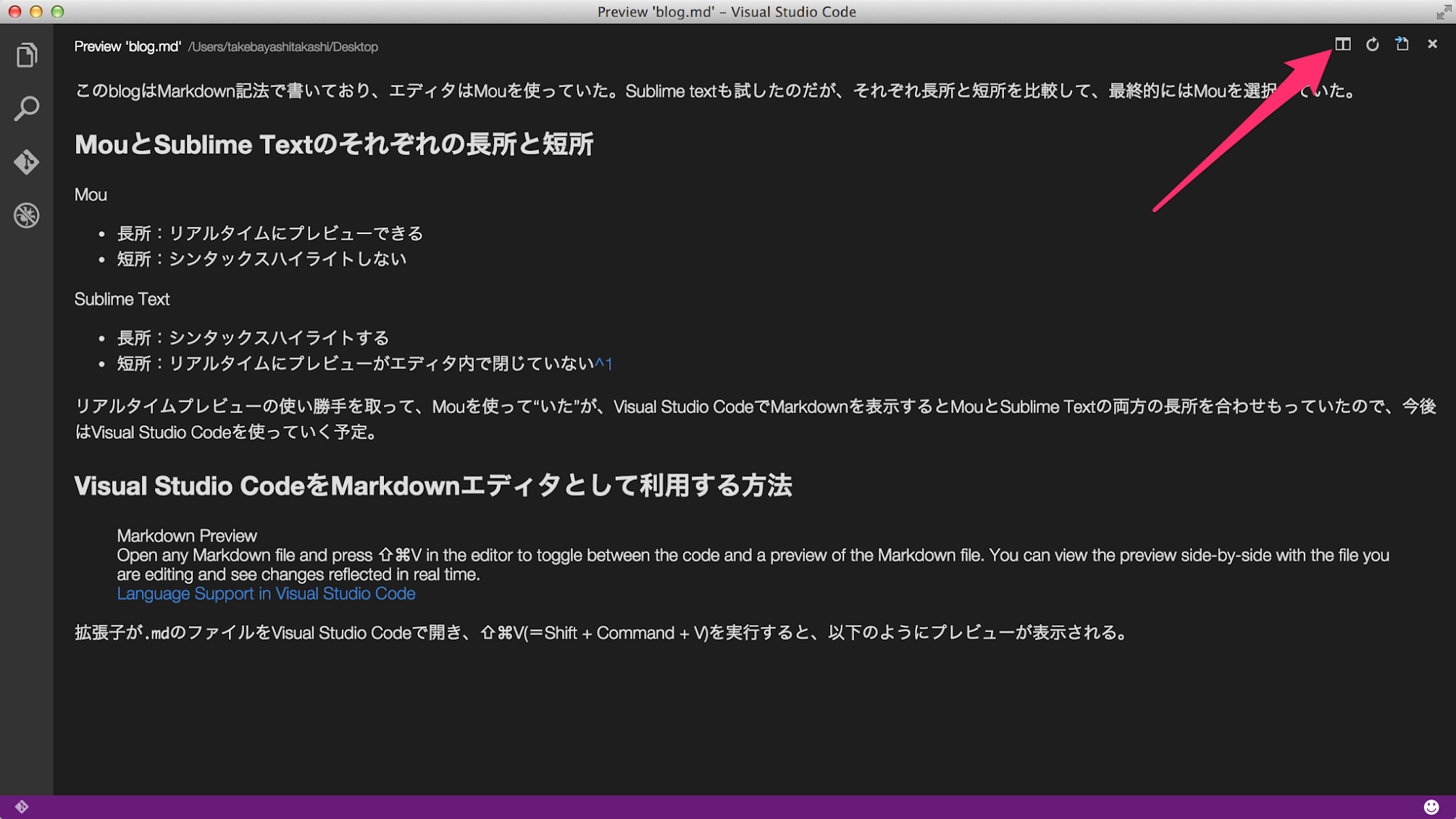Click the Markdown Preview blockquote title text
Viewport: 1456px width, 819px height.
[x=187, y=536]
